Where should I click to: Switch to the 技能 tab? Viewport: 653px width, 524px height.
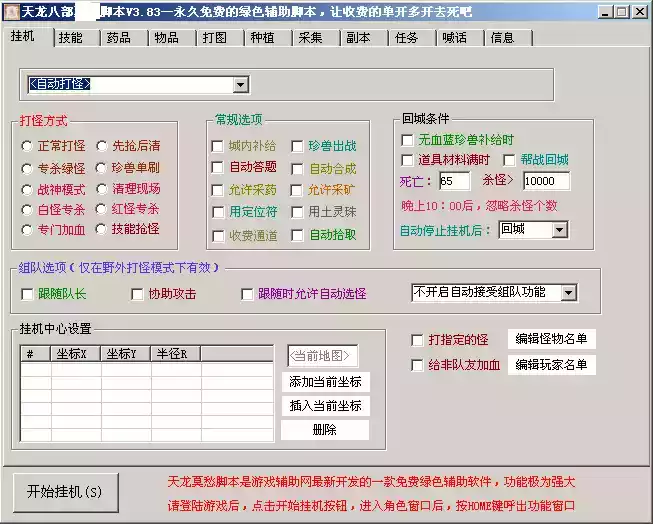77,38
